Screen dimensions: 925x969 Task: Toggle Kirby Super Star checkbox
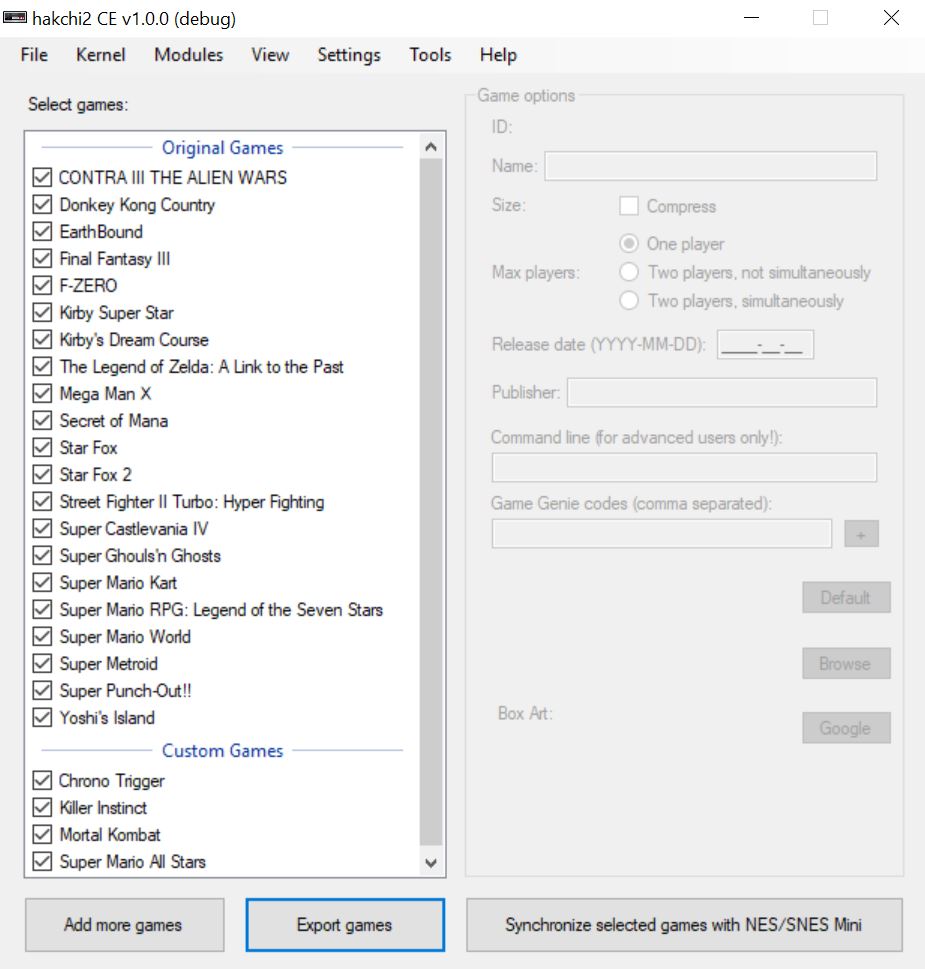(x=42, y=313)
